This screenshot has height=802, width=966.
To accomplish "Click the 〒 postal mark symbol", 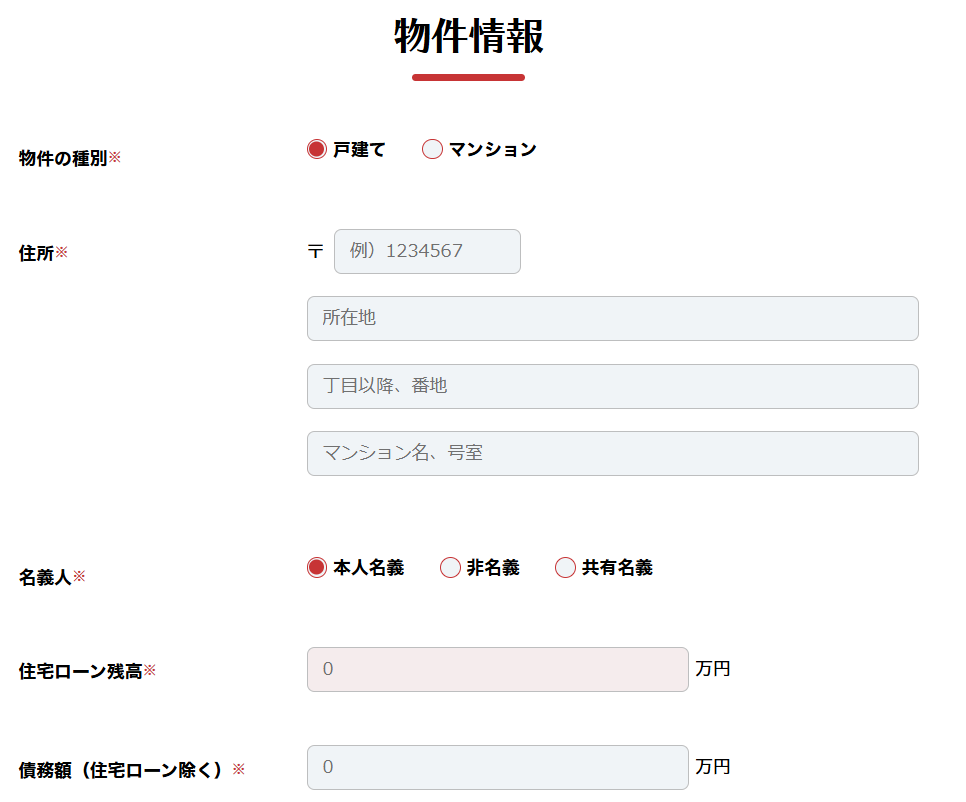I will (x=315, y=251).
